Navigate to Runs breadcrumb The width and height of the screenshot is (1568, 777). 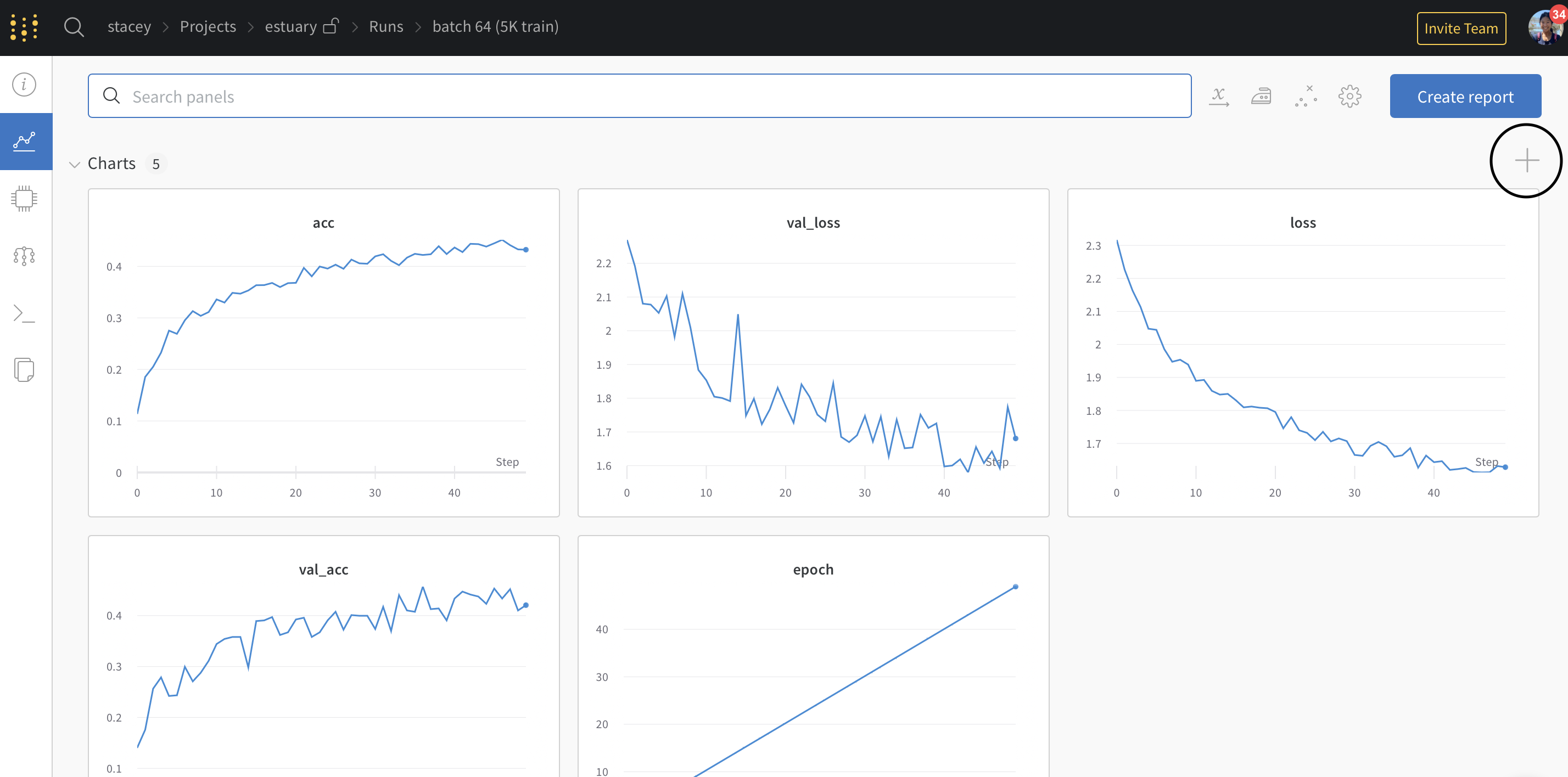tap(386, 27)
